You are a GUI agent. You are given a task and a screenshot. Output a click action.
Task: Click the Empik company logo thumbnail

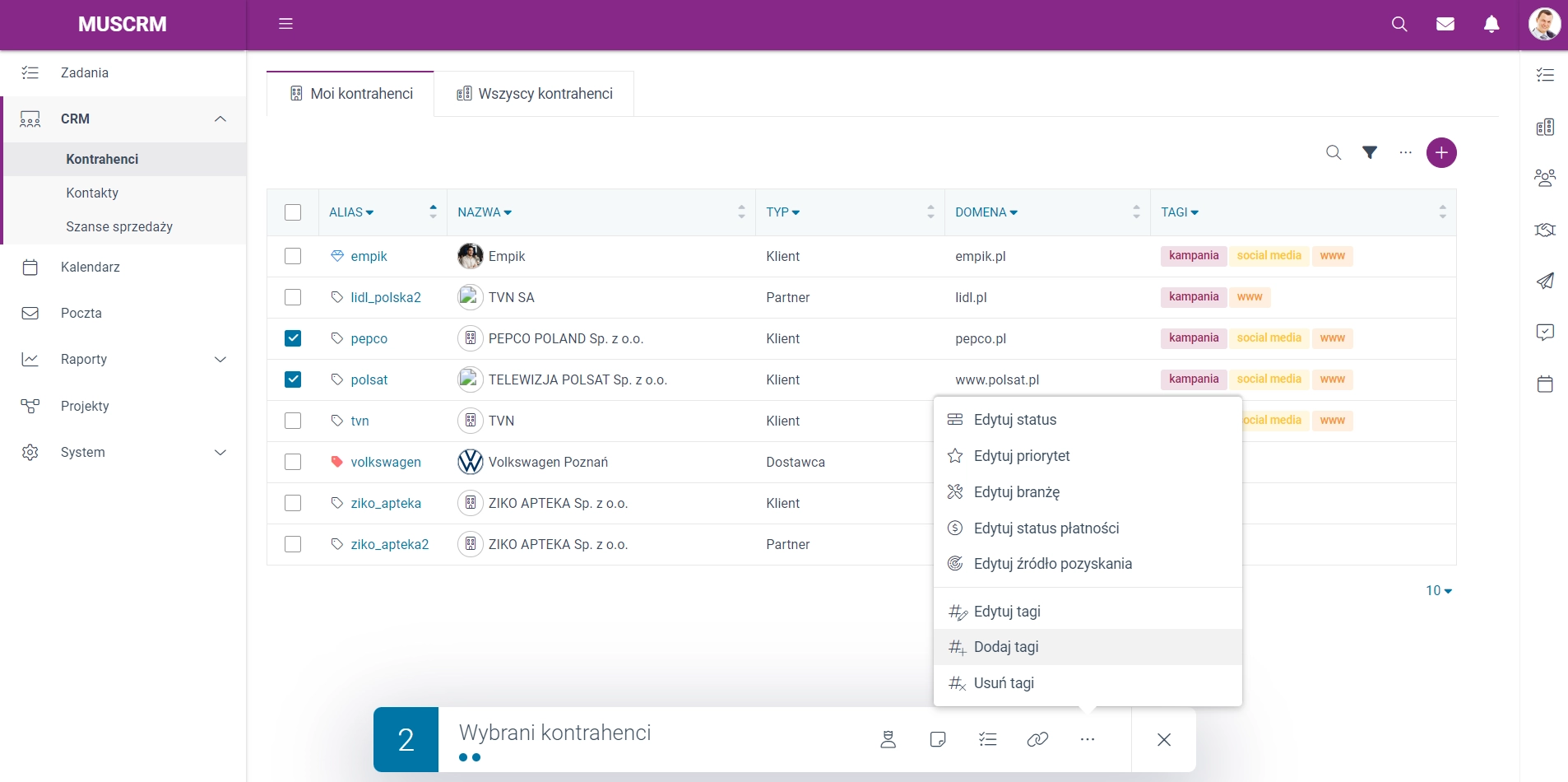coord(470,256)
